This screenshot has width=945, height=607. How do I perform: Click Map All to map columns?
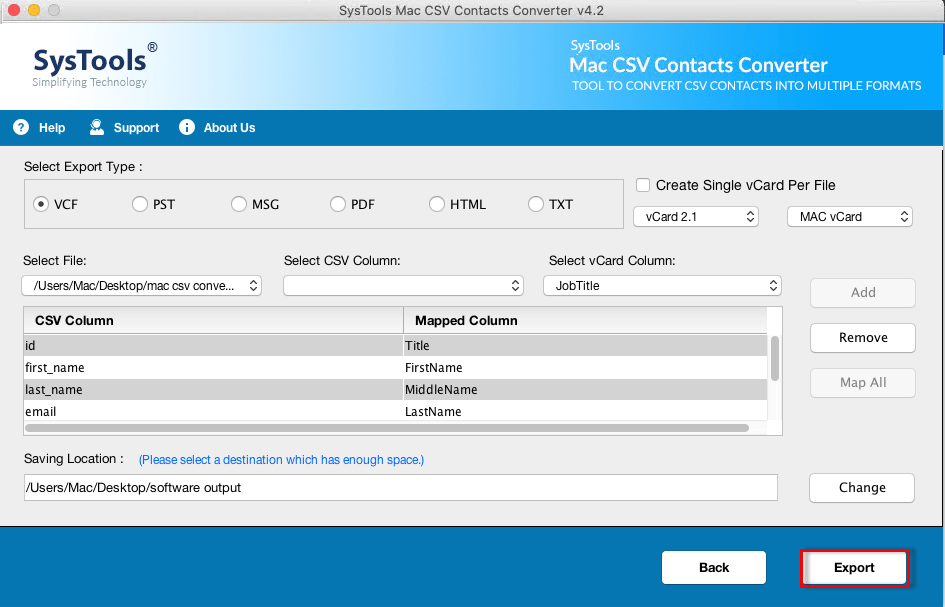pyautogui.click(x=862, y=383)
